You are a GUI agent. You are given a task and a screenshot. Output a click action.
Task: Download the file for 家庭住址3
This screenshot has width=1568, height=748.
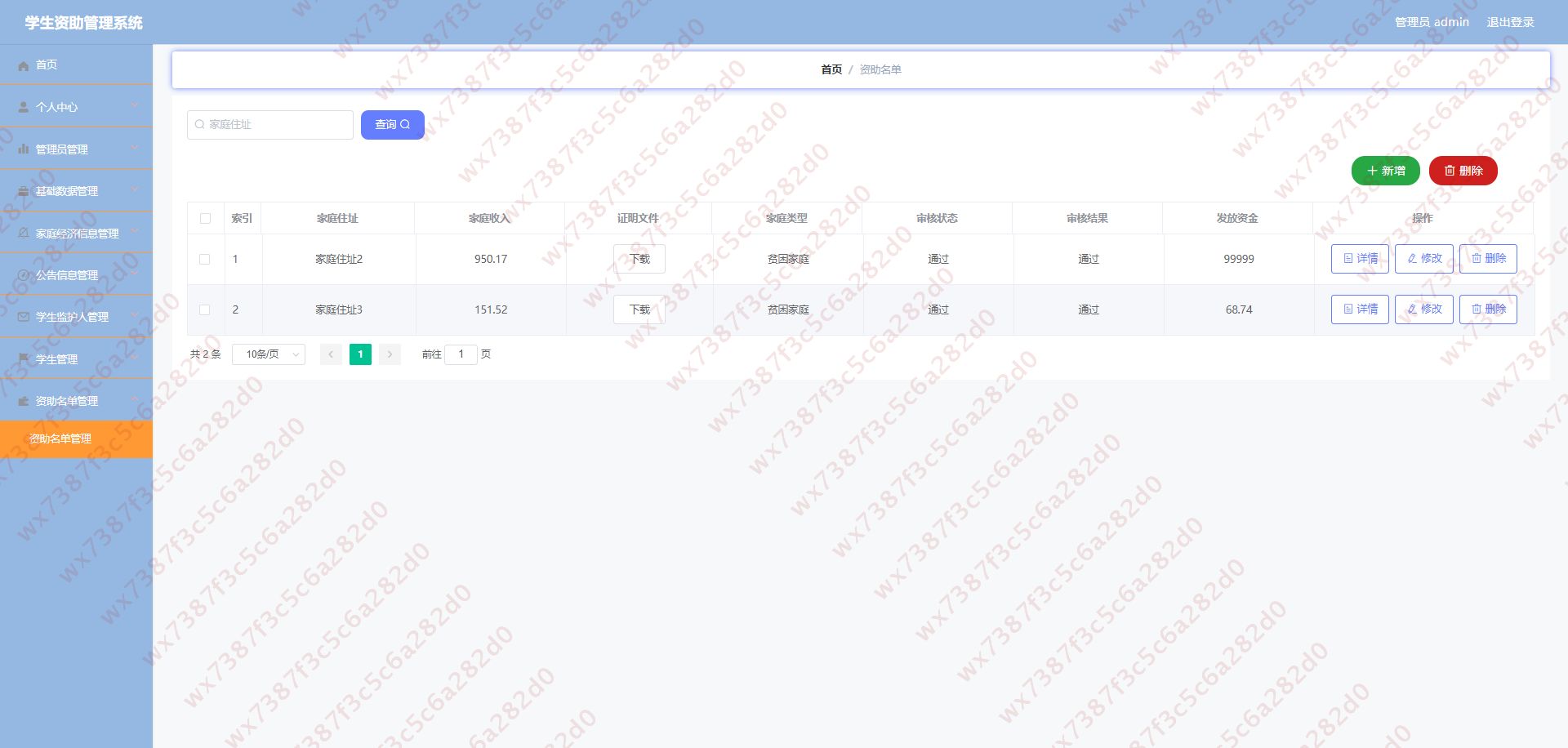coord(639,309)
